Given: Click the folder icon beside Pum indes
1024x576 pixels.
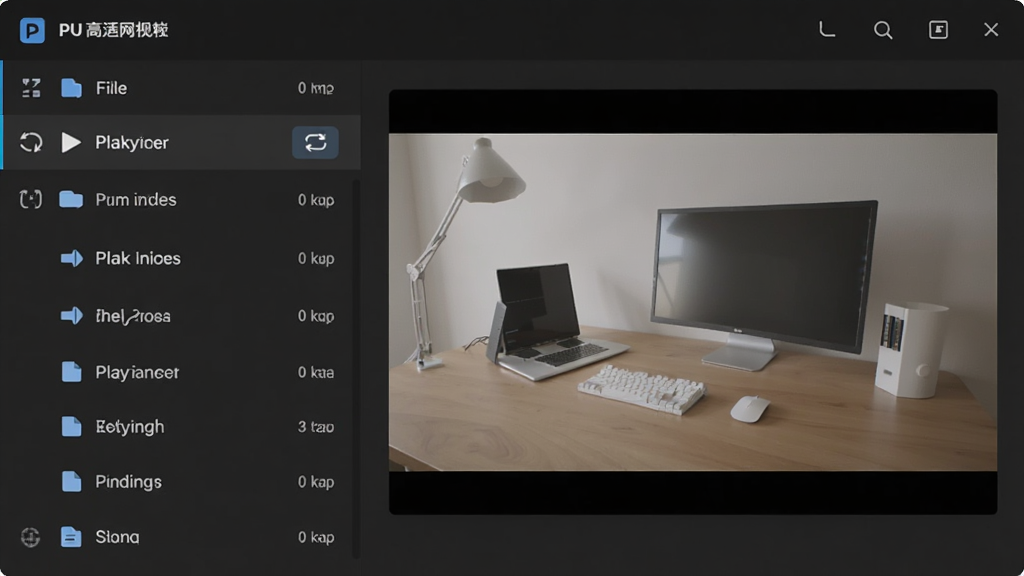Looking at the screenshot, I should pos(71,199).
